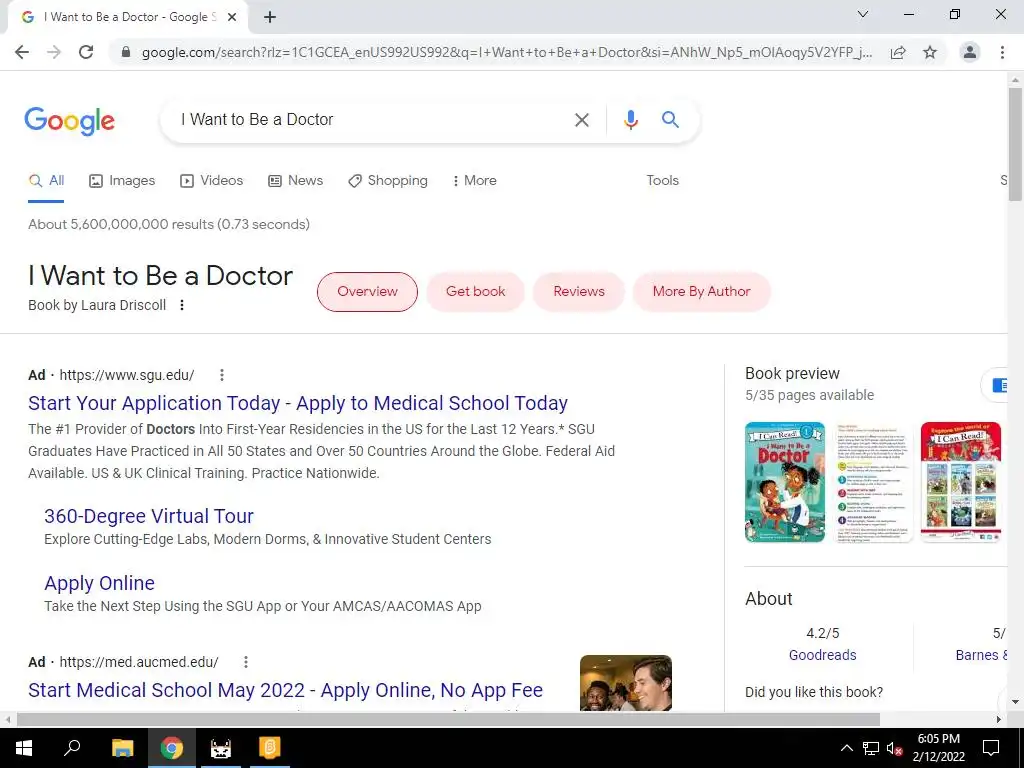Show hidden system tray icons
Viewport: 1024px width, 768px height.
tap(846, 748)
